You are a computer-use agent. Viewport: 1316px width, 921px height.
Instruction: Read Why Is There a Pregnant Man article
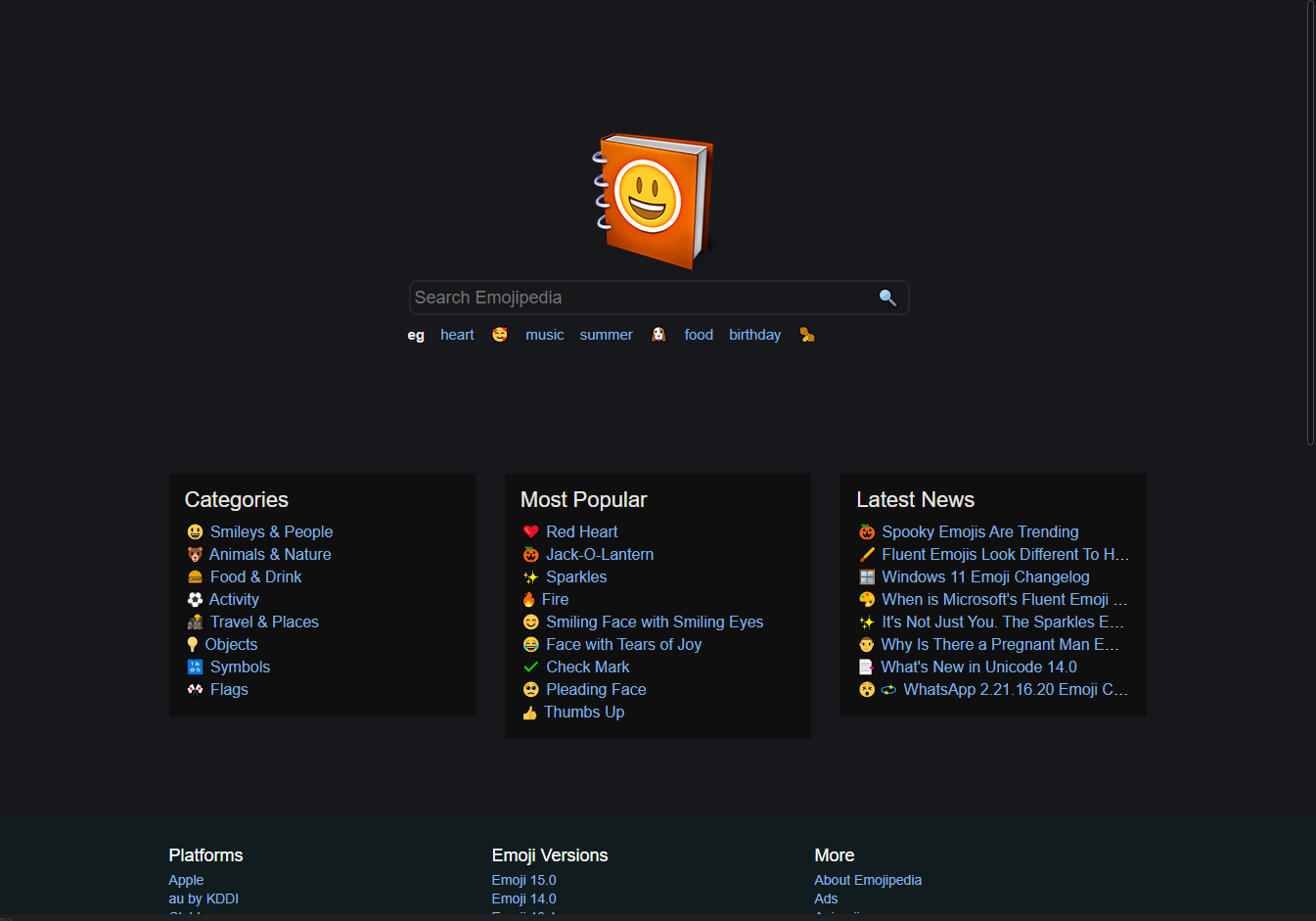[999, 645]
